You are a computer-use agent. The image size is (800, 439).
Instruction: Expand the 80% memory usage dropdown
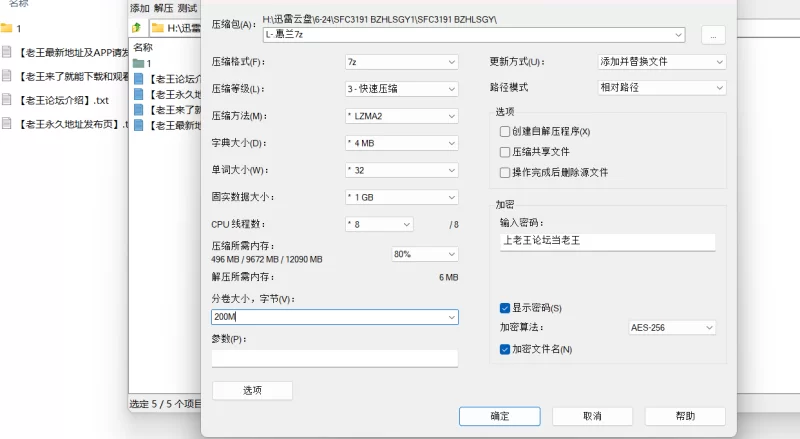(424, 254)
